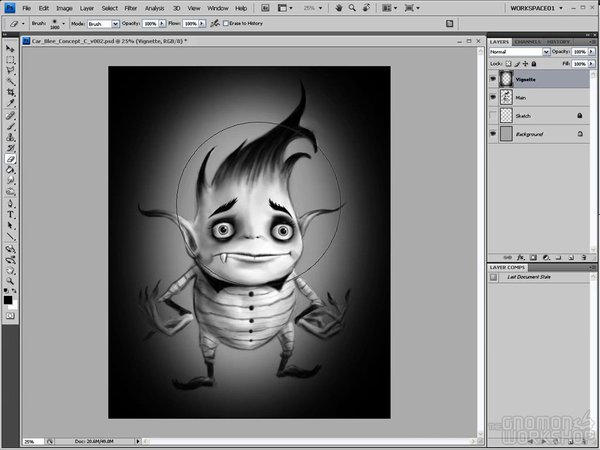
Task: Click the foreground color swatch
Action: click(9, 299)
